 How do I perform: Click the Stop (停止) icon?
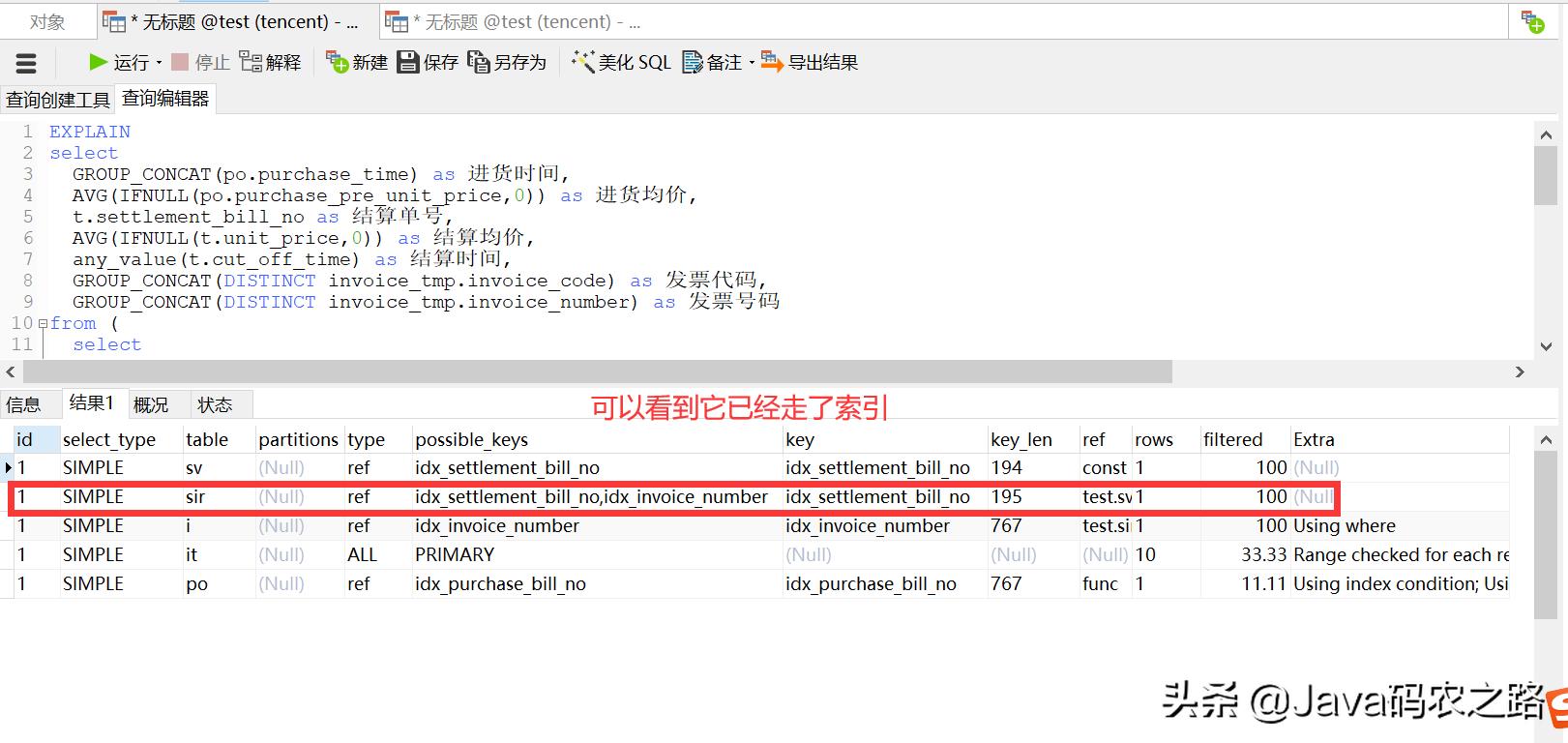point(180,63)
